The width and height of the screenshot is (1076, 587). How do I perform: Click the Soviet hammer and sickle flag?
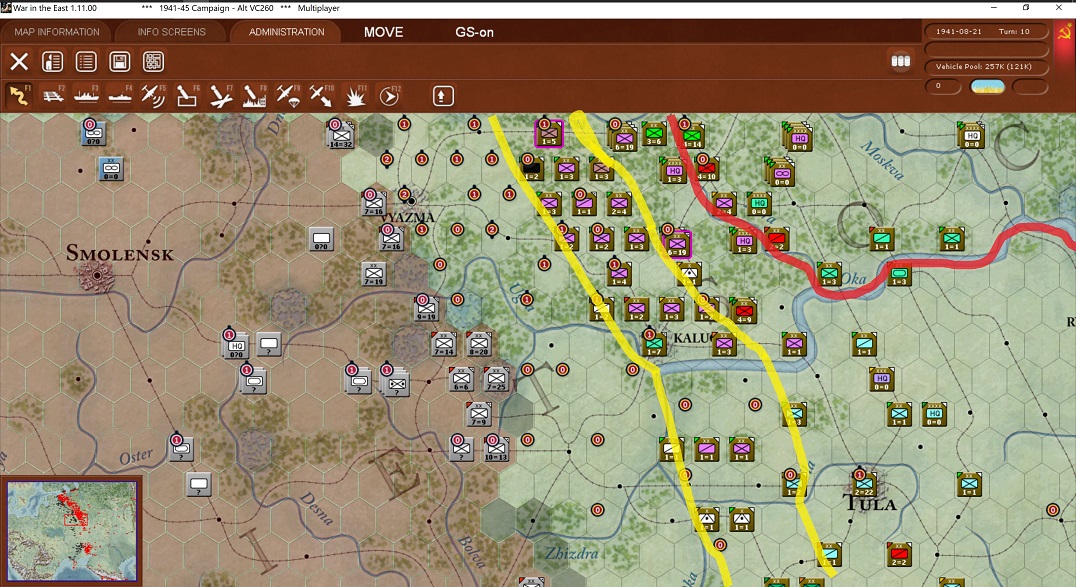(x=1066, y=33)
